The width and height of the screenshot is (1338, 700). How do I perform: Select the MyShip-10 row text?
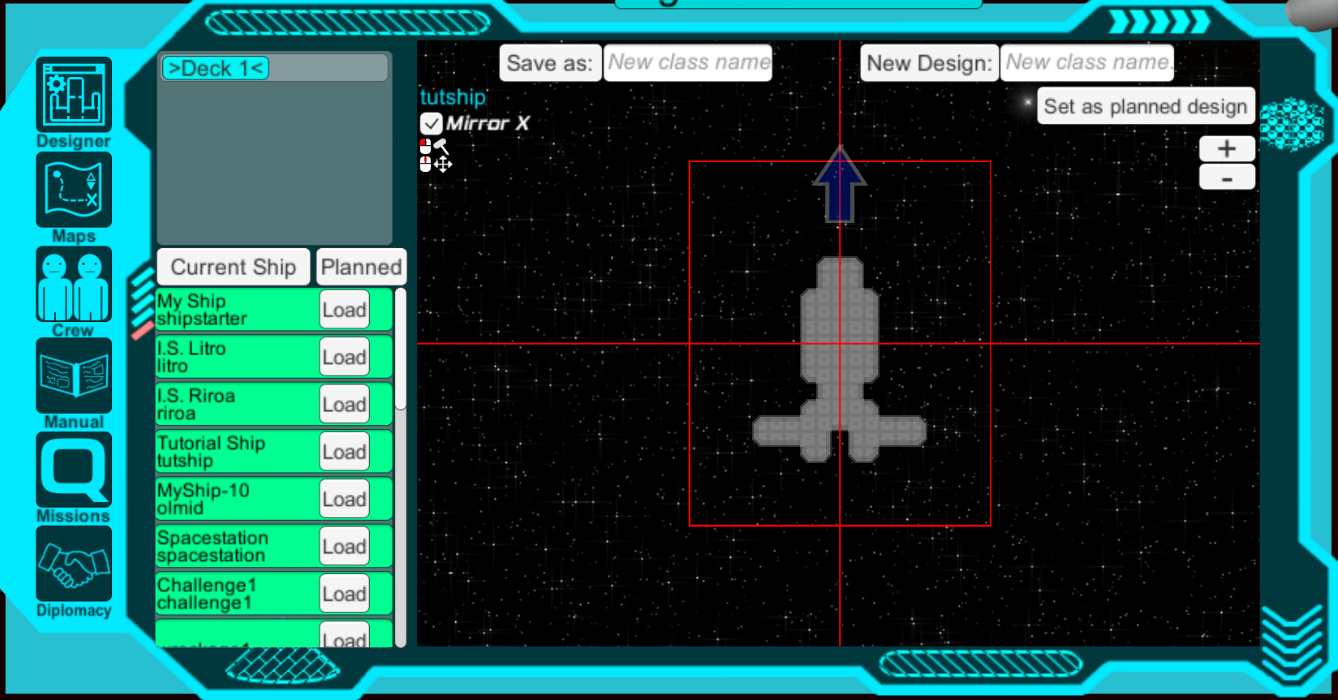click(203, 499)
